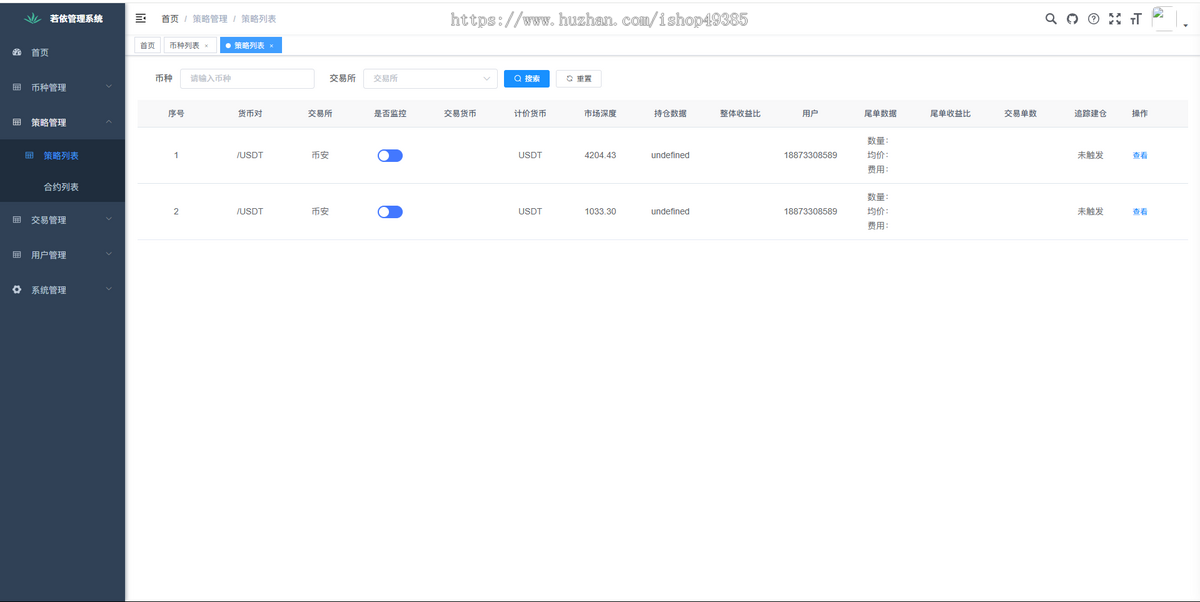This screenshot has height=602, width=1200.
Task: Close the 币种列表 tab
Action: tap(206, 46)
